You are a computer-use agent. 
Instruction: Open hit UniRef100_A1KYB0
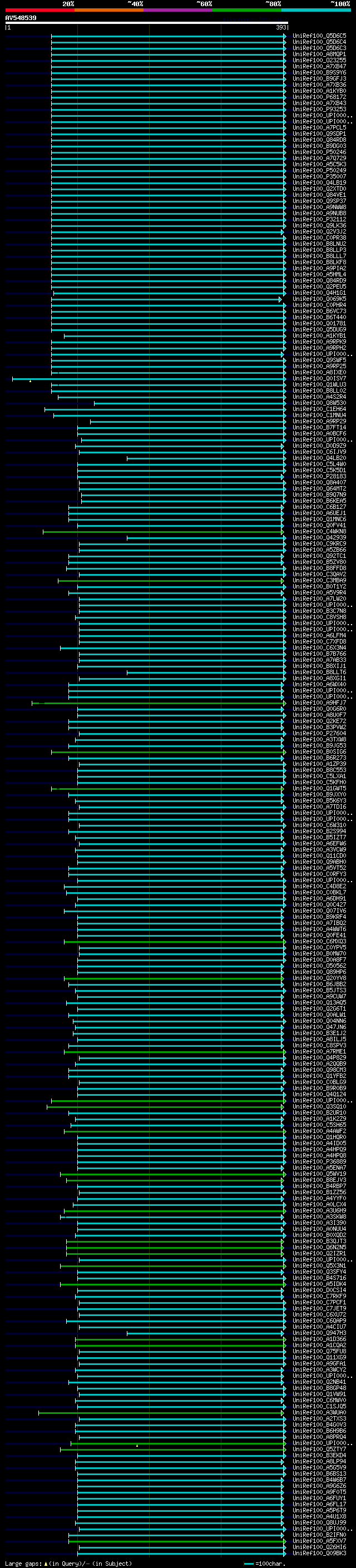pyautogui.click(x=319, y=91)
